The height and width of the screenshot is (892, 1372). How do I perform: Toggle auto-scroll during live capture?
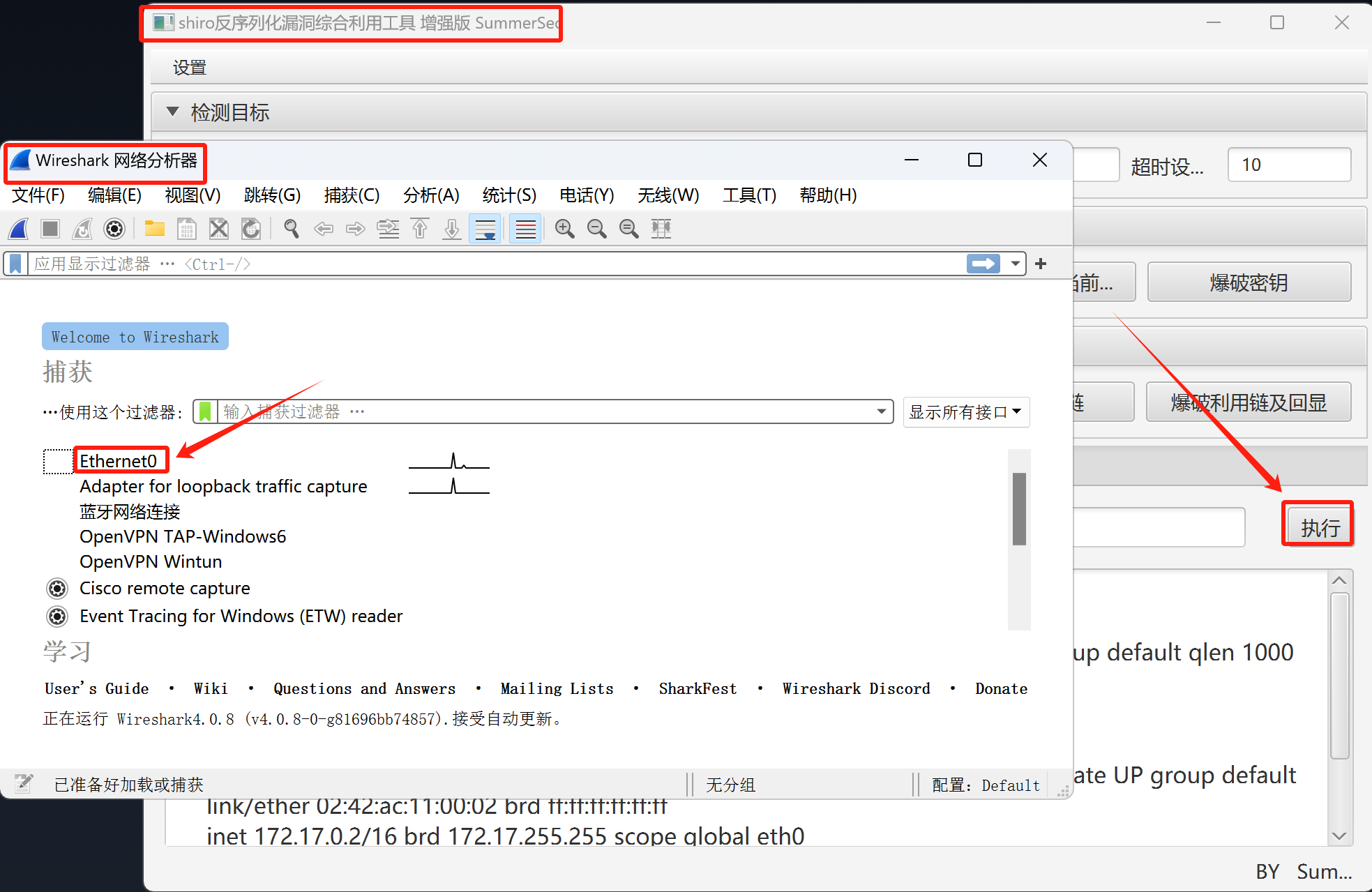(x=485, y=229)
